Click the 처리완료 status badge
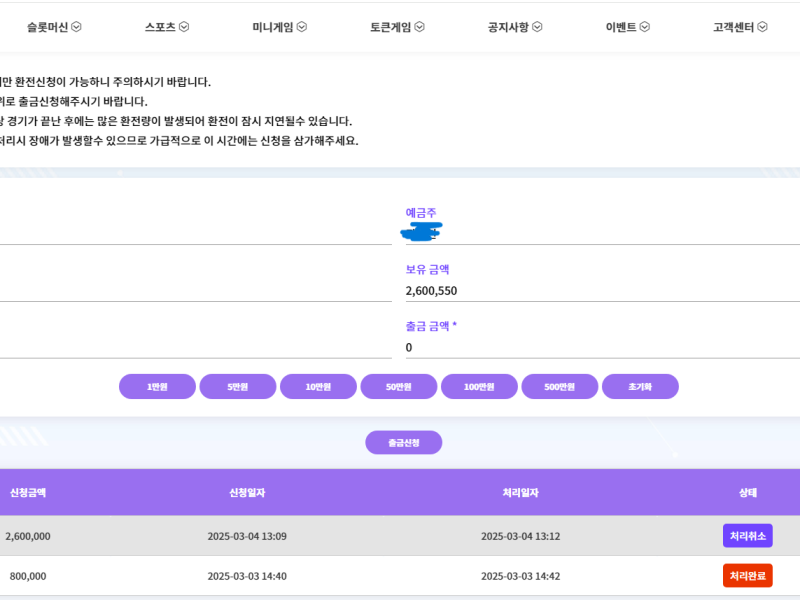Screen dimensions: 800x600 (747, 576)
